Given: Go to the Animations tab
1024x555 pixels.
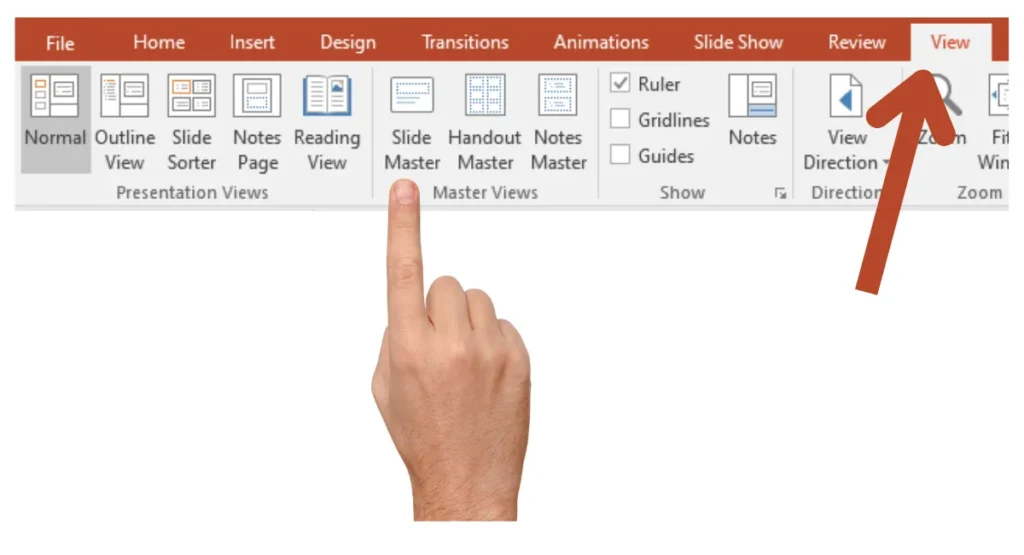Looking at the screenshot, I should 601,42.
